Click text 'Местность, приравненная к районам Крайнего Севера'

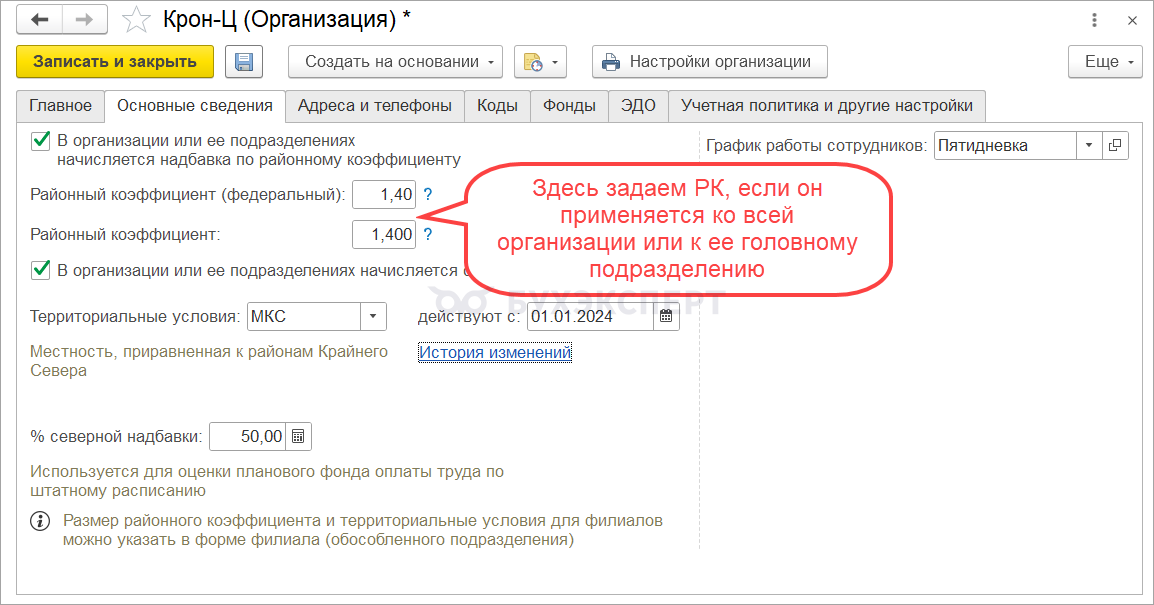point(209,361)
